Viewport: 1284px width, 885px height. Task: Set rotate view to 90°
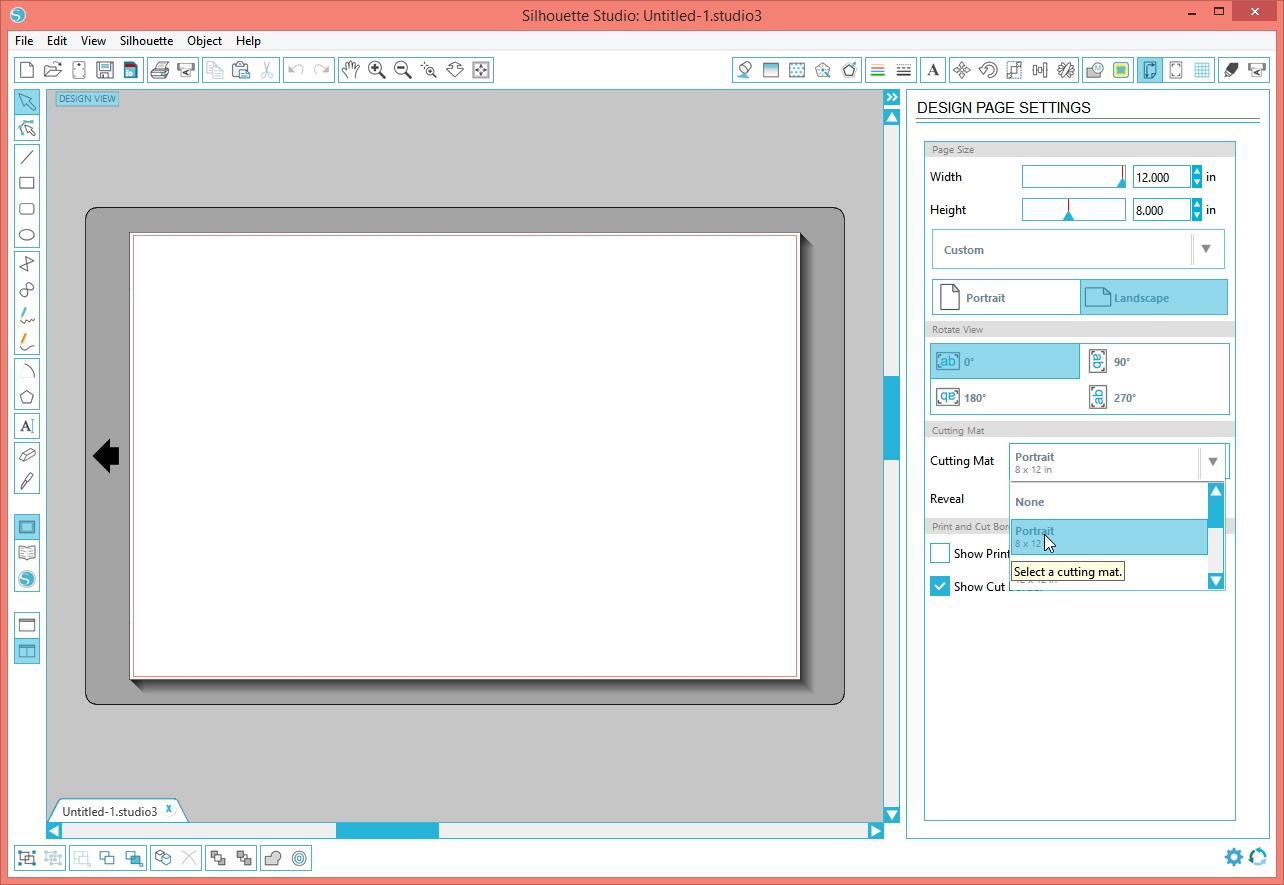pyautogui.click(x=1155, y=362)
